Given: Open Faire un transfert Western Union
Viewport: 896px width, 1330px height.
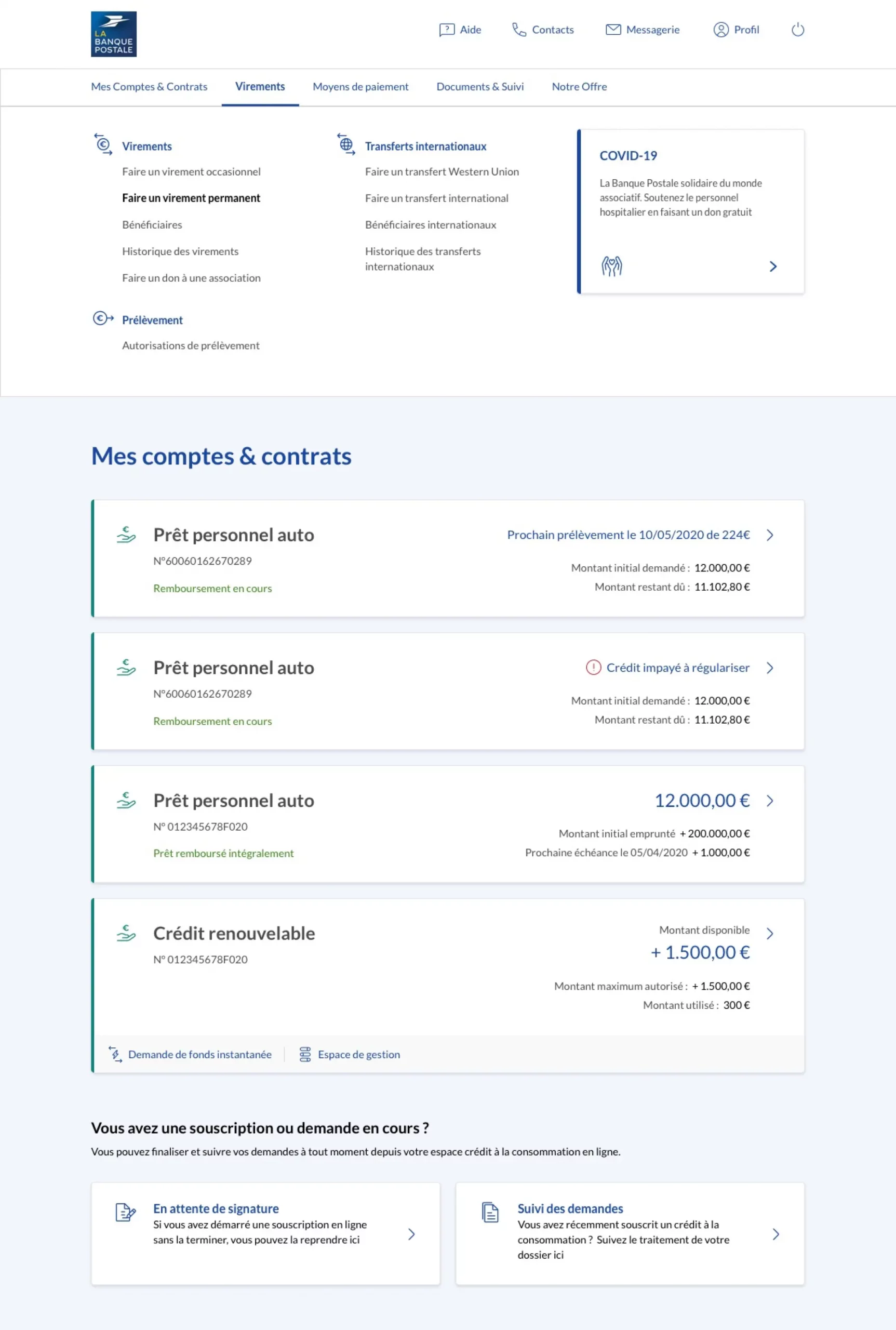Looking at the screenshot, I should [x=442, y=171].
